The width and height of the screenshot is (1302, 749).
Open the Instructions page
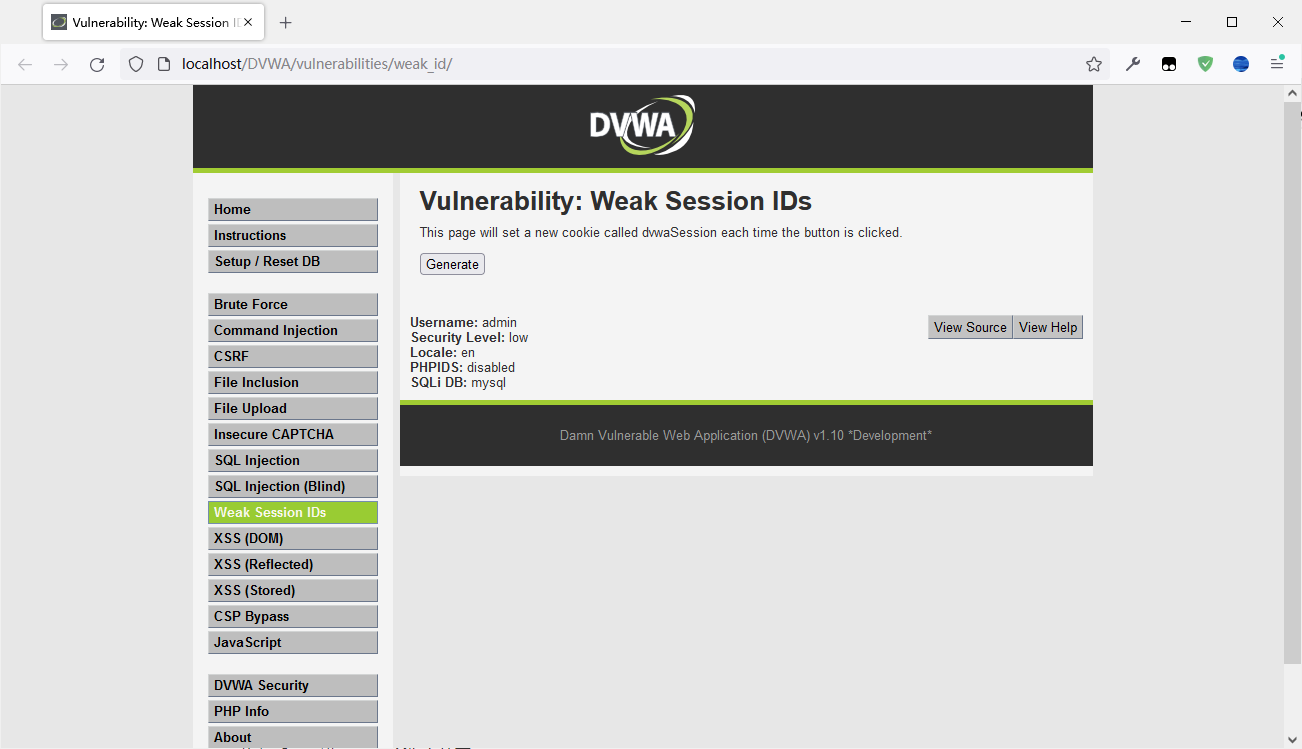pyautogui.click(x=293, y=235)
